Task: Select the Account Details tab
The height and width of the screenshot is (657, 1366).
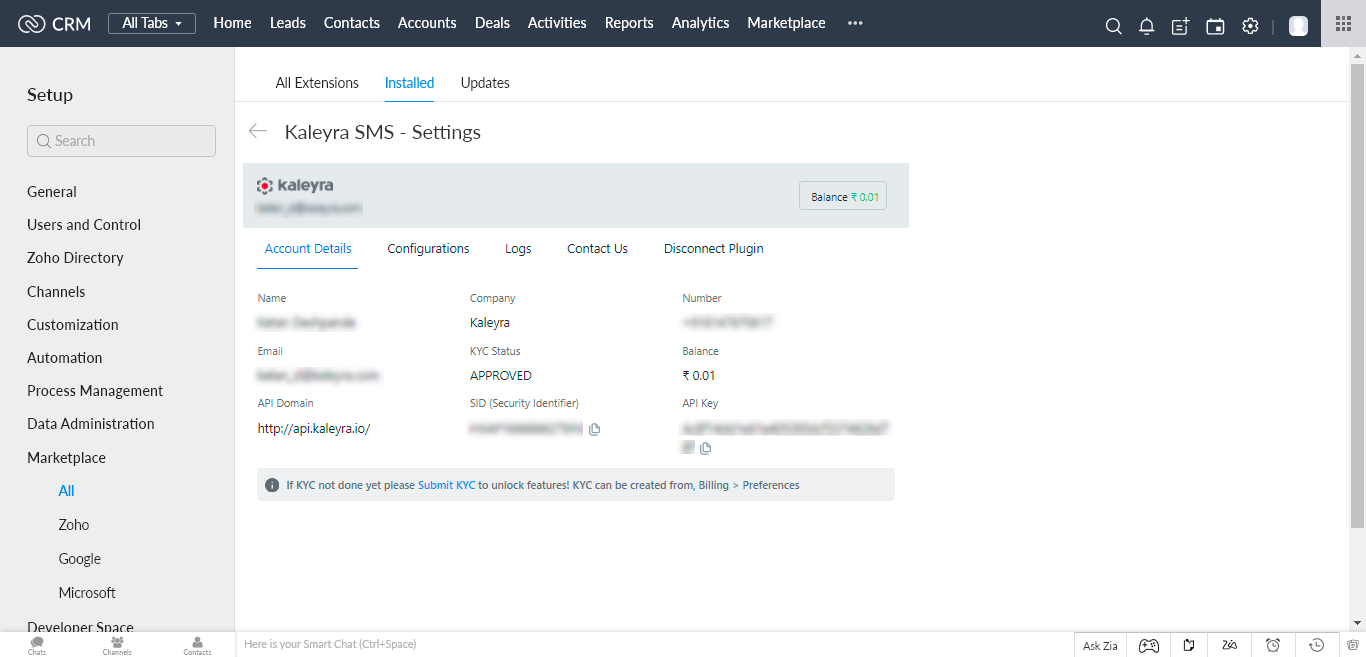Action: point(308,249)
